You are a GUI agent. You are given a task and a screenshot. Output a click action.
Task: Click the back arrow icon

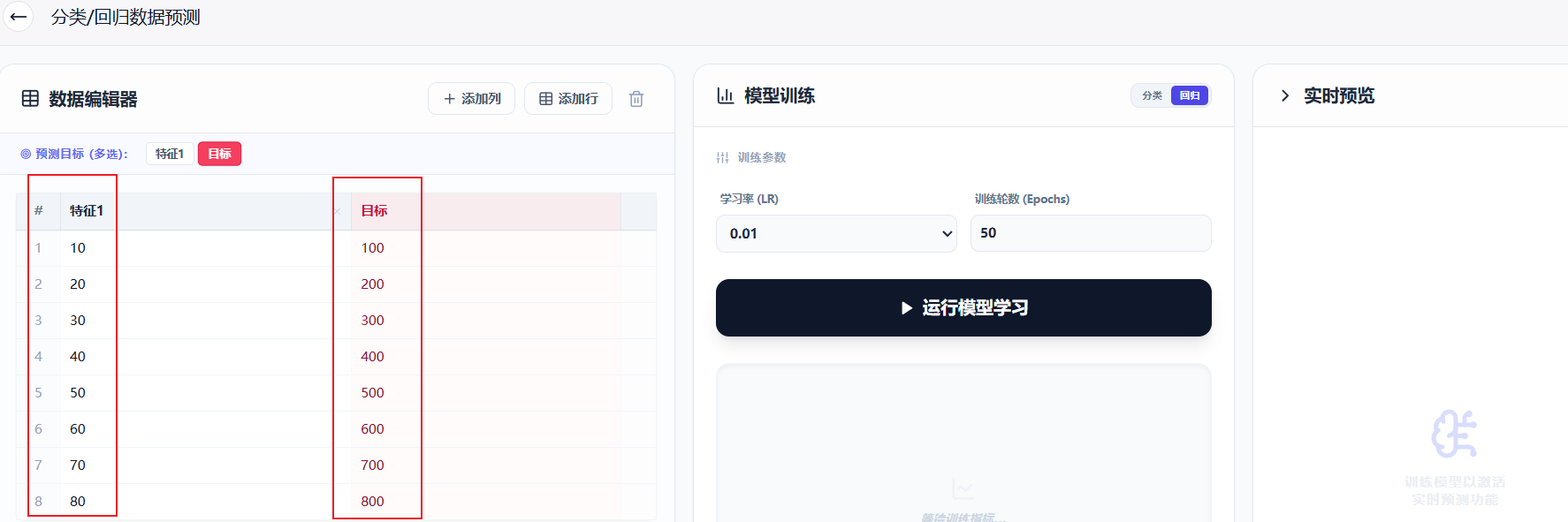[x=19, y=17]
